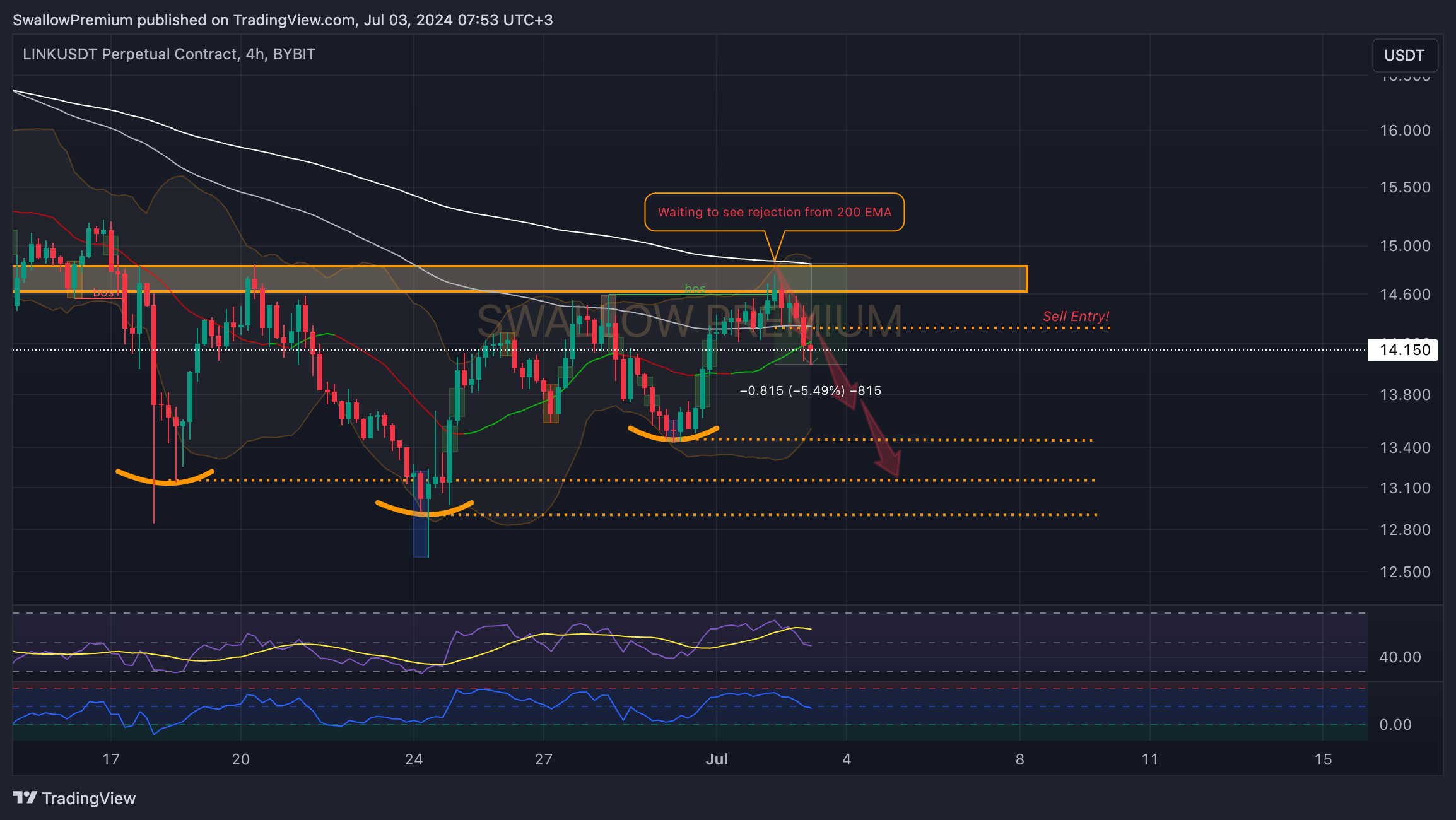Click the 16.000 price axis label
Screen dimensions: 1456x820
click(x=1405, y=131)
